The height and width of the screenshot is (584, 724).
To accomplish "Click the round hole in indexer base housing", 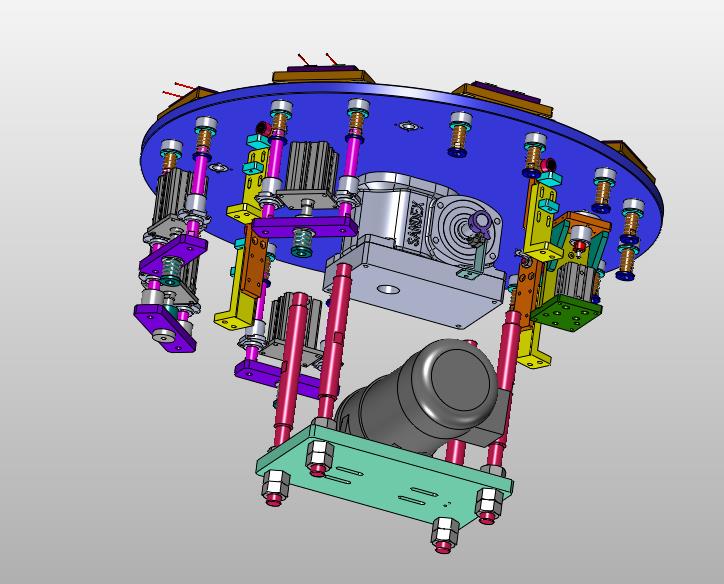I will 388,290.
